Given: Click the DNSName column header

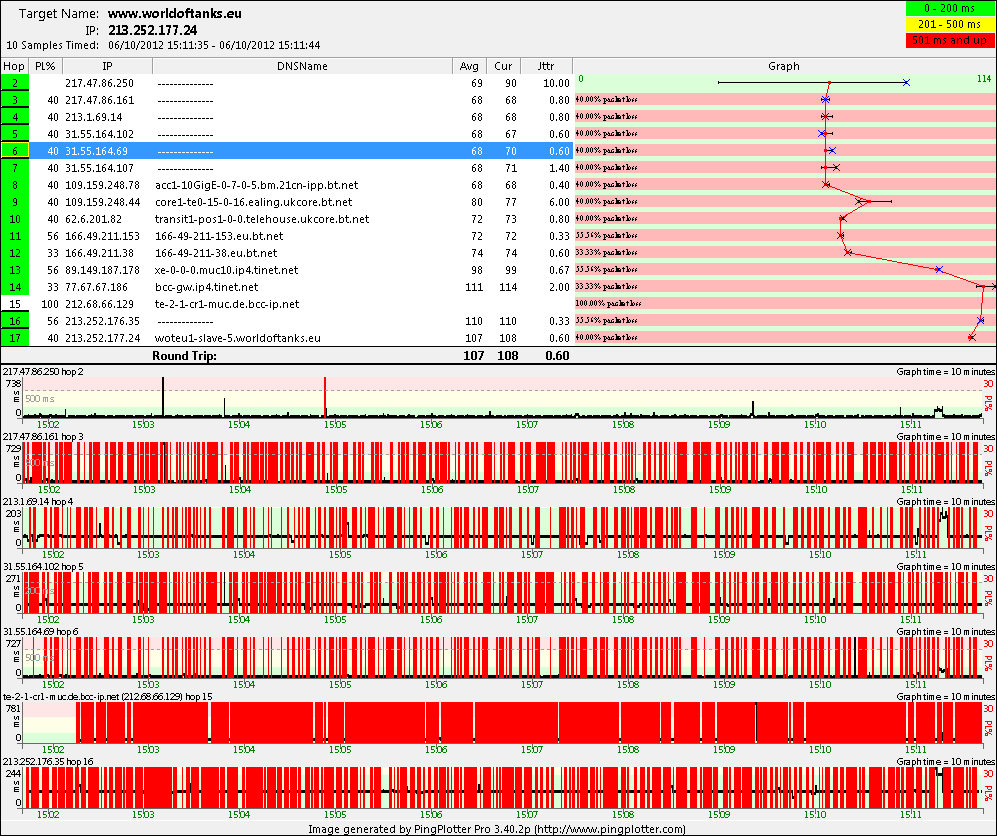Looking at the screenshot, I should [x=302, y=66].
